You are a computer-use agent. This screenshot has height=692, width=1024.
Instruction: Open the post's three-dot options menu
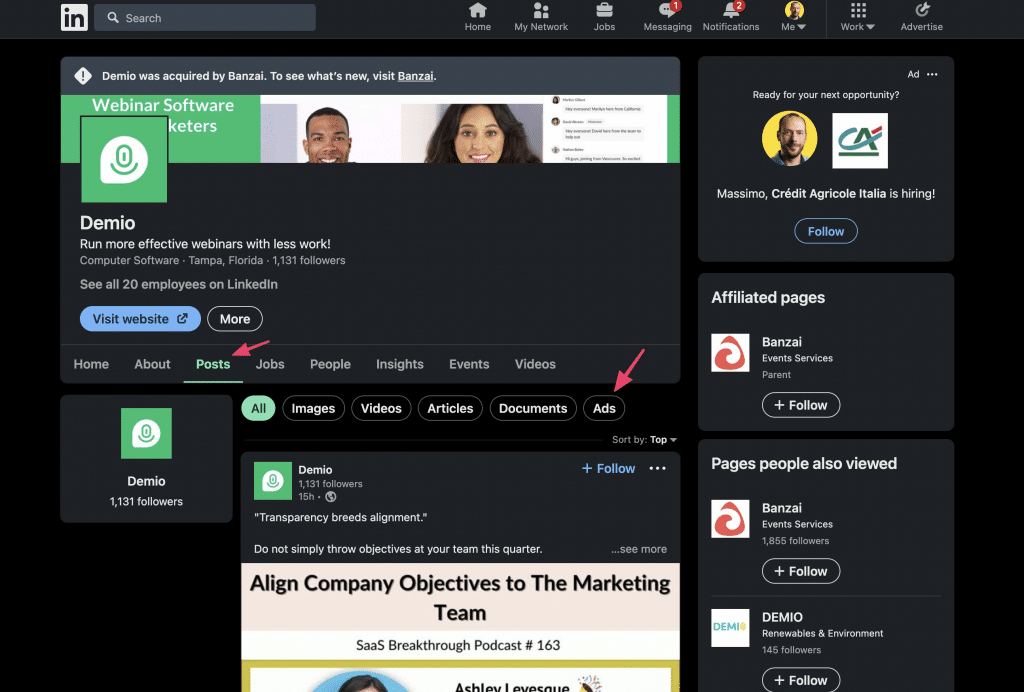tap(658, 469)
